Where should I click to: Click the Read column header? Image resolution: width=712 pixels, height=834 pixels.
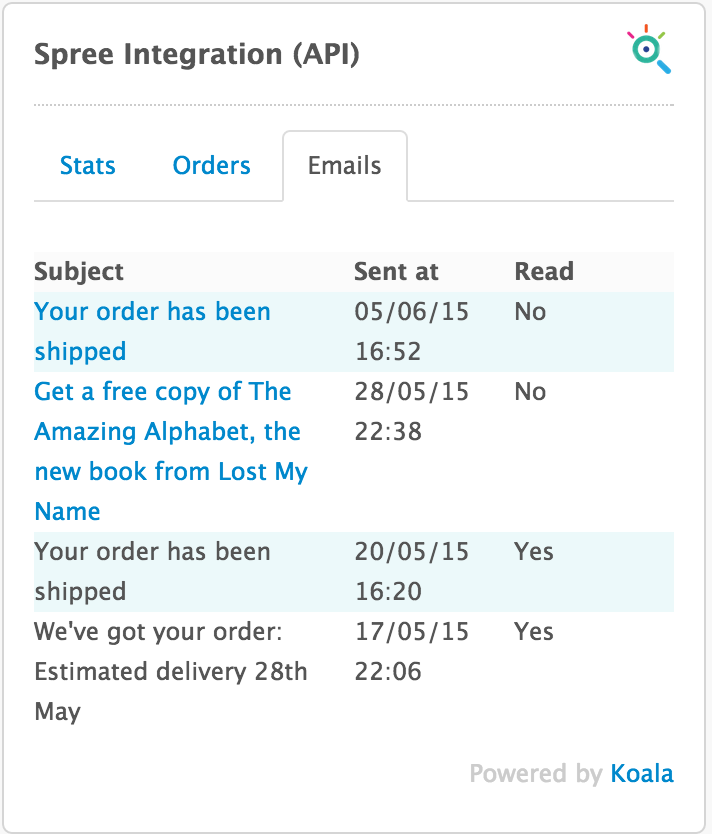pyautogui.click(x=544, y=272)
